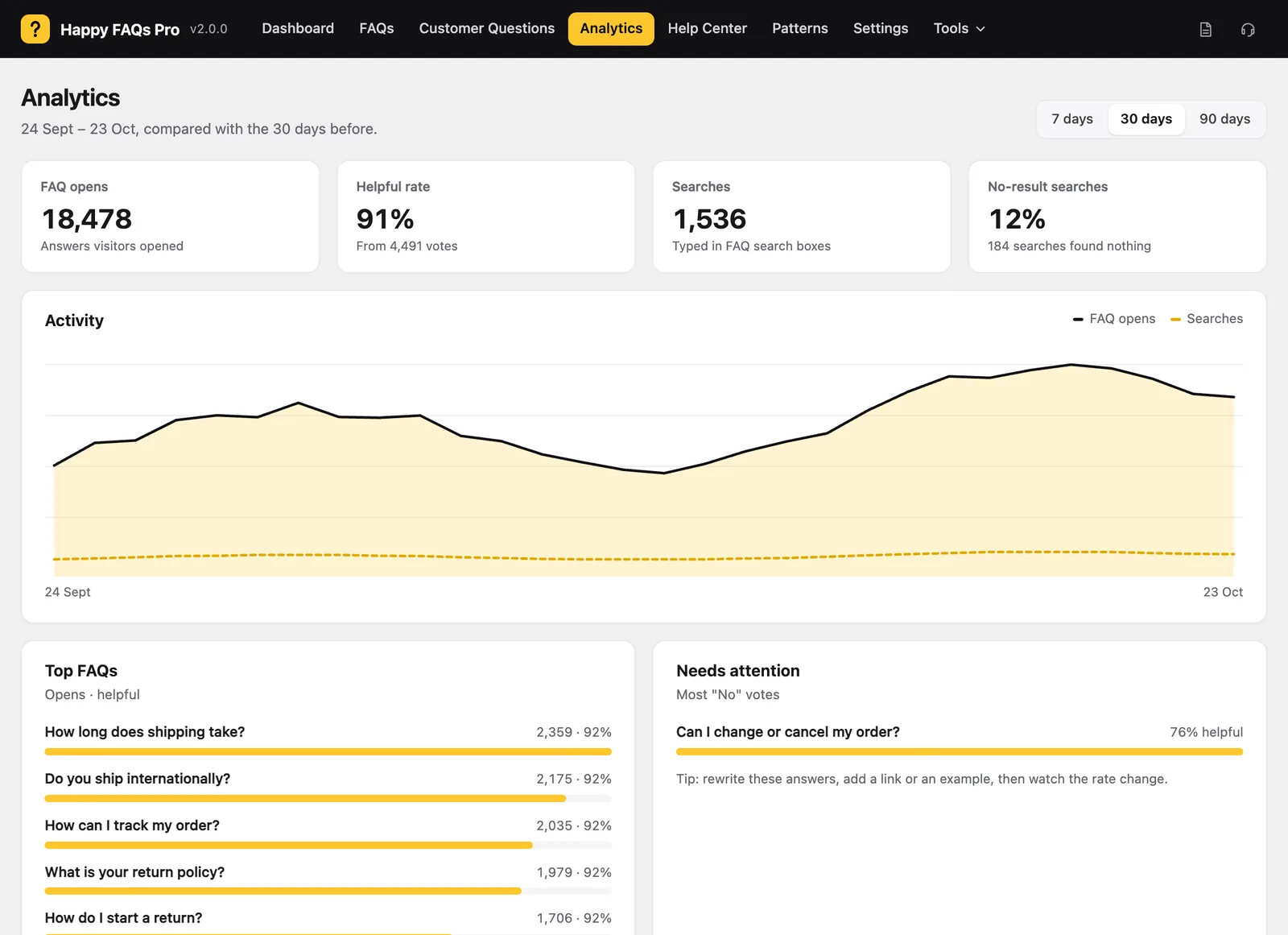Open 'How do I start a return?'
The width and height of the screenshot is (1288, 935).
[x=123, y=918]
